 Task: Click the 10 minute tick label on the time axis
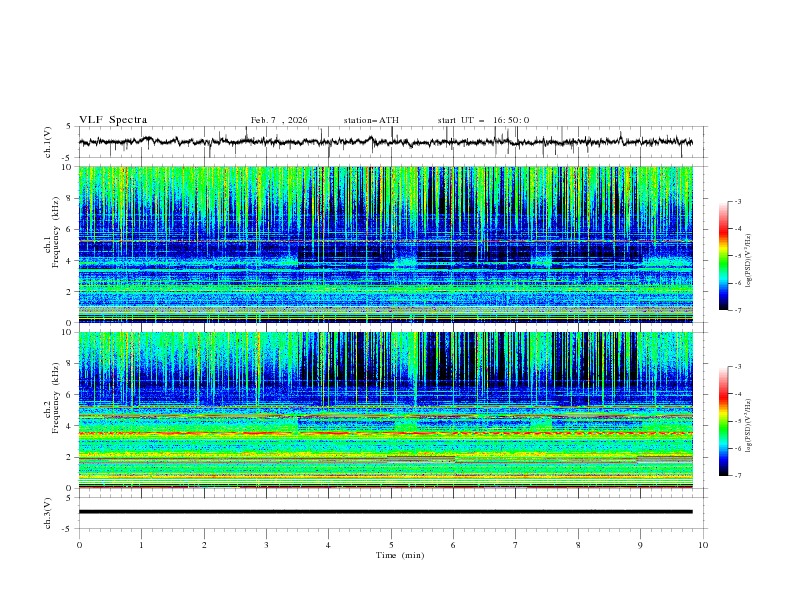702,545
